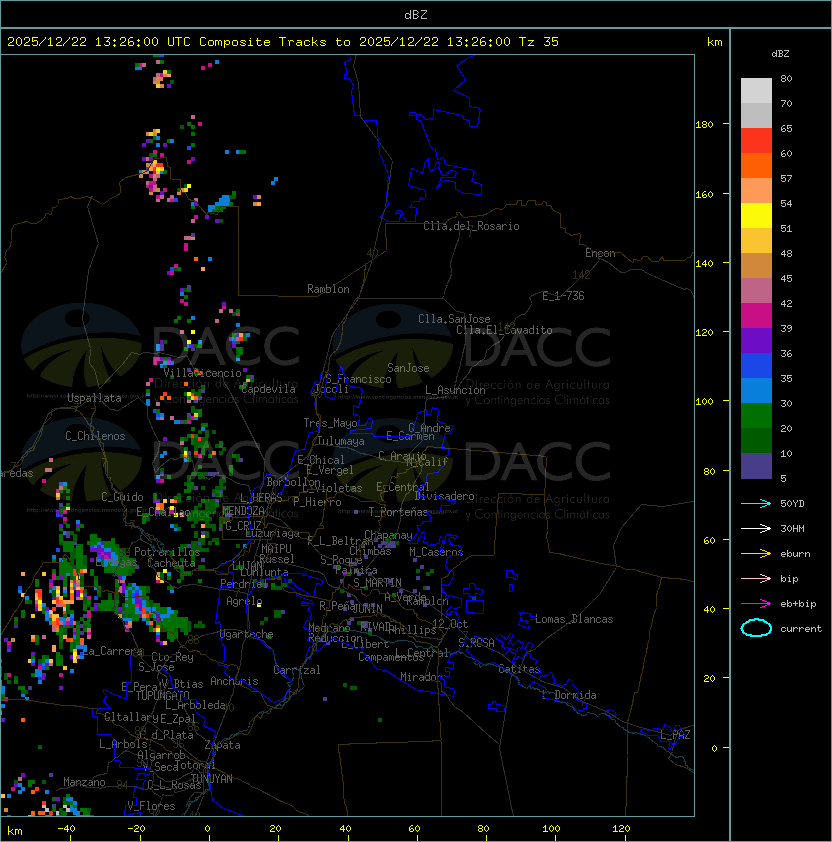Click the '-40' tick on the horizontal km axis
The image size is (832, 842).
pyautogui.click(x=66, y=829)
